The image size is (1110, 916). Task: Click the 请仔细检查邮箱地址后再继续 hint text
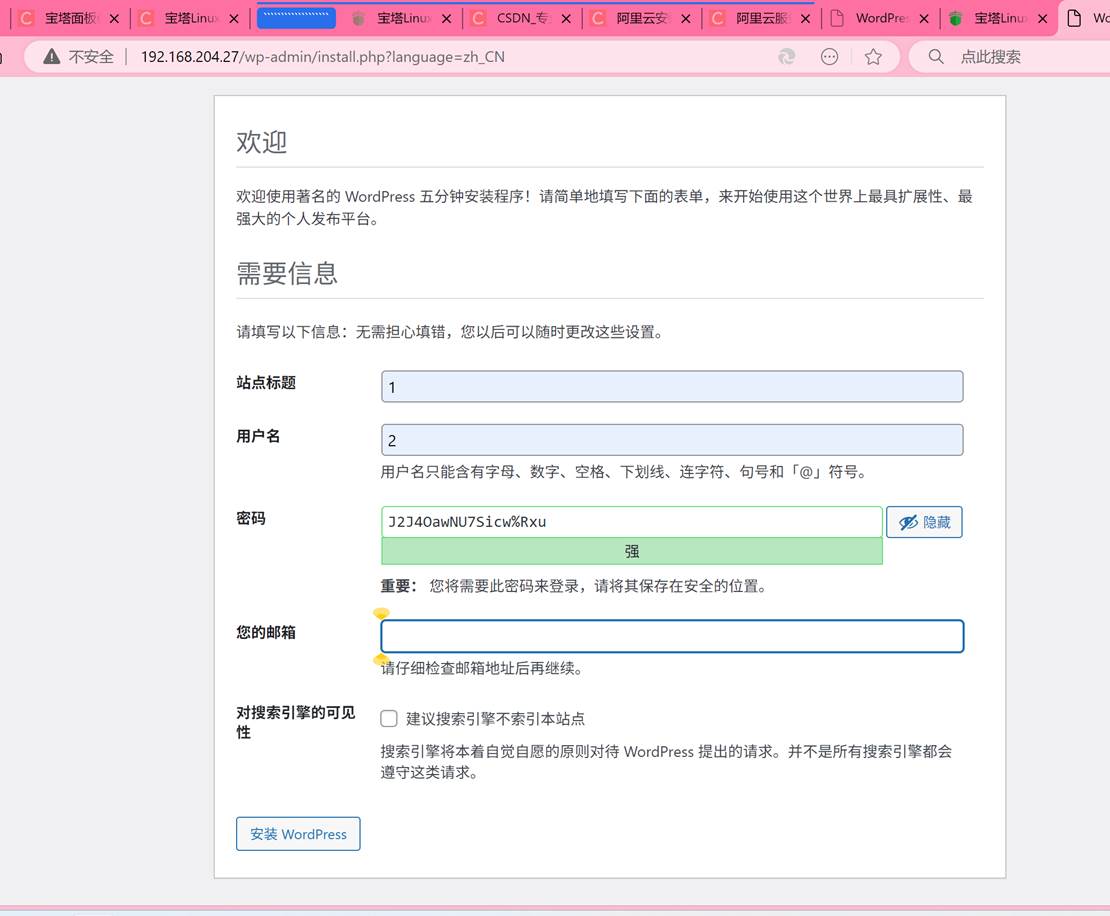[481, 668]
